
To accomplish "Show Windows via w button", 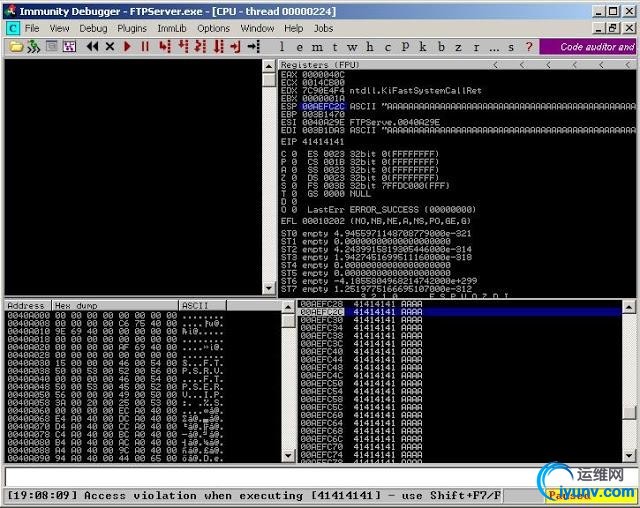I will coord(352,47).
